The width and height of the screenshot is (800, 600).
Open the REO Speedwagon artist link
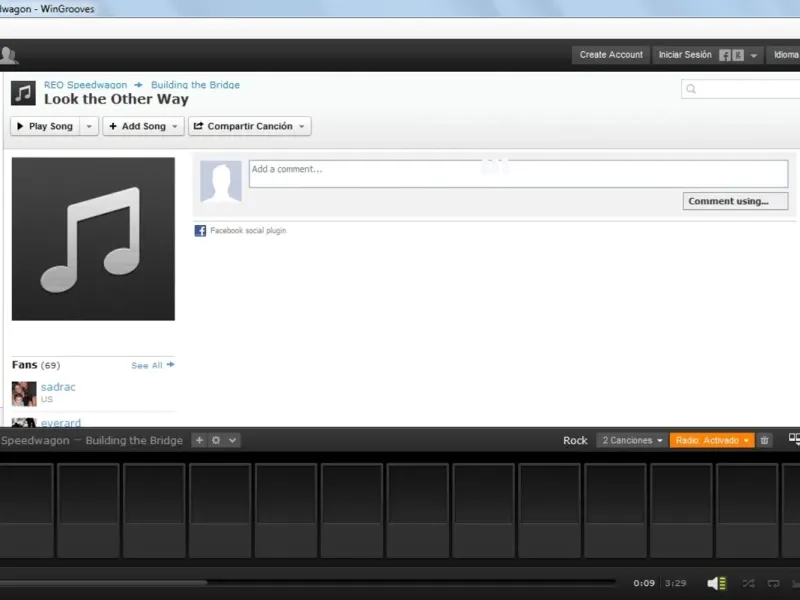(85, 85)
